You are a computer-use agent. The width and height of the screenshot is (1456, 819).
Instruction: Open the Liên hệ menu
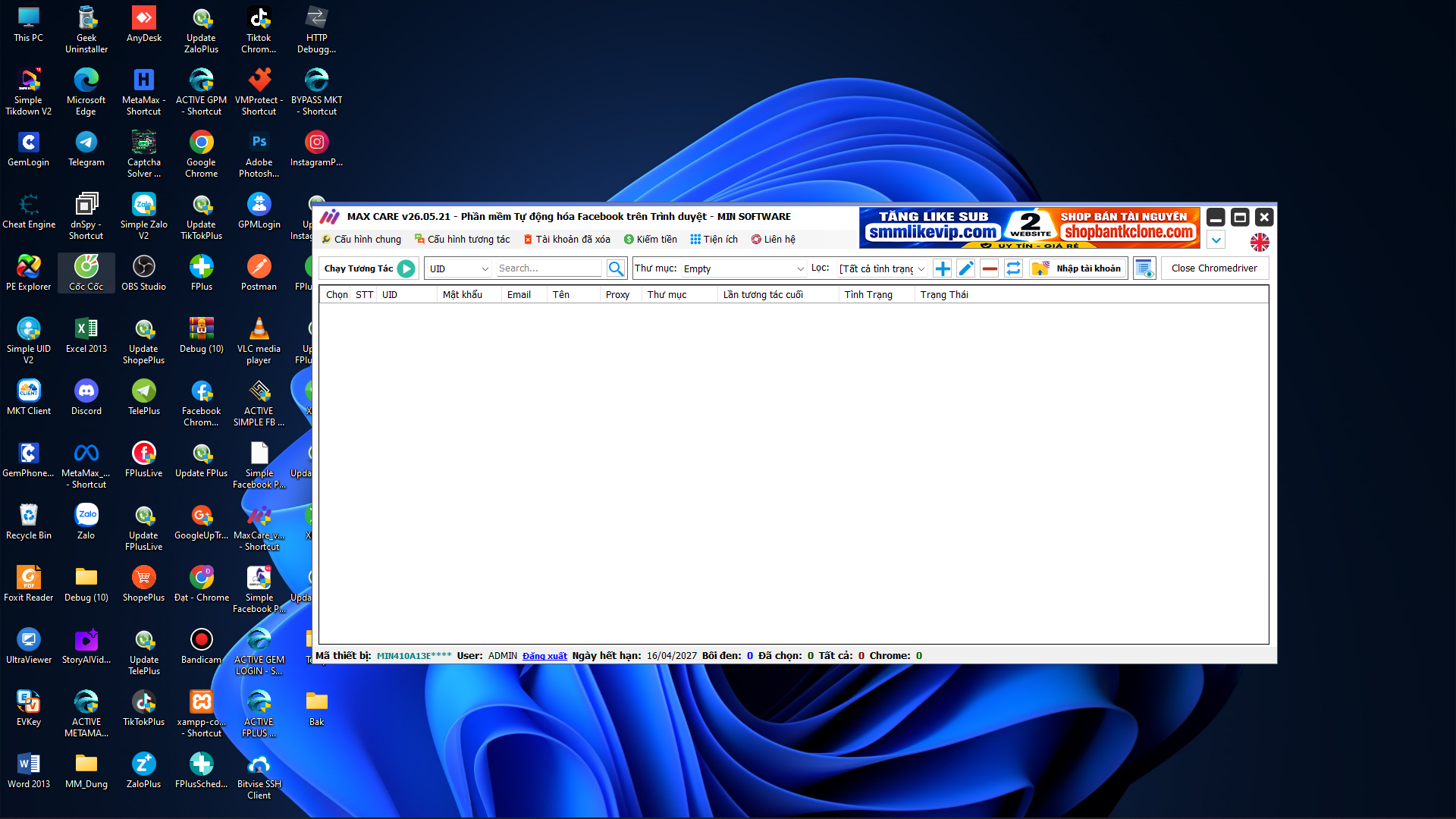[x=773, y=240]
